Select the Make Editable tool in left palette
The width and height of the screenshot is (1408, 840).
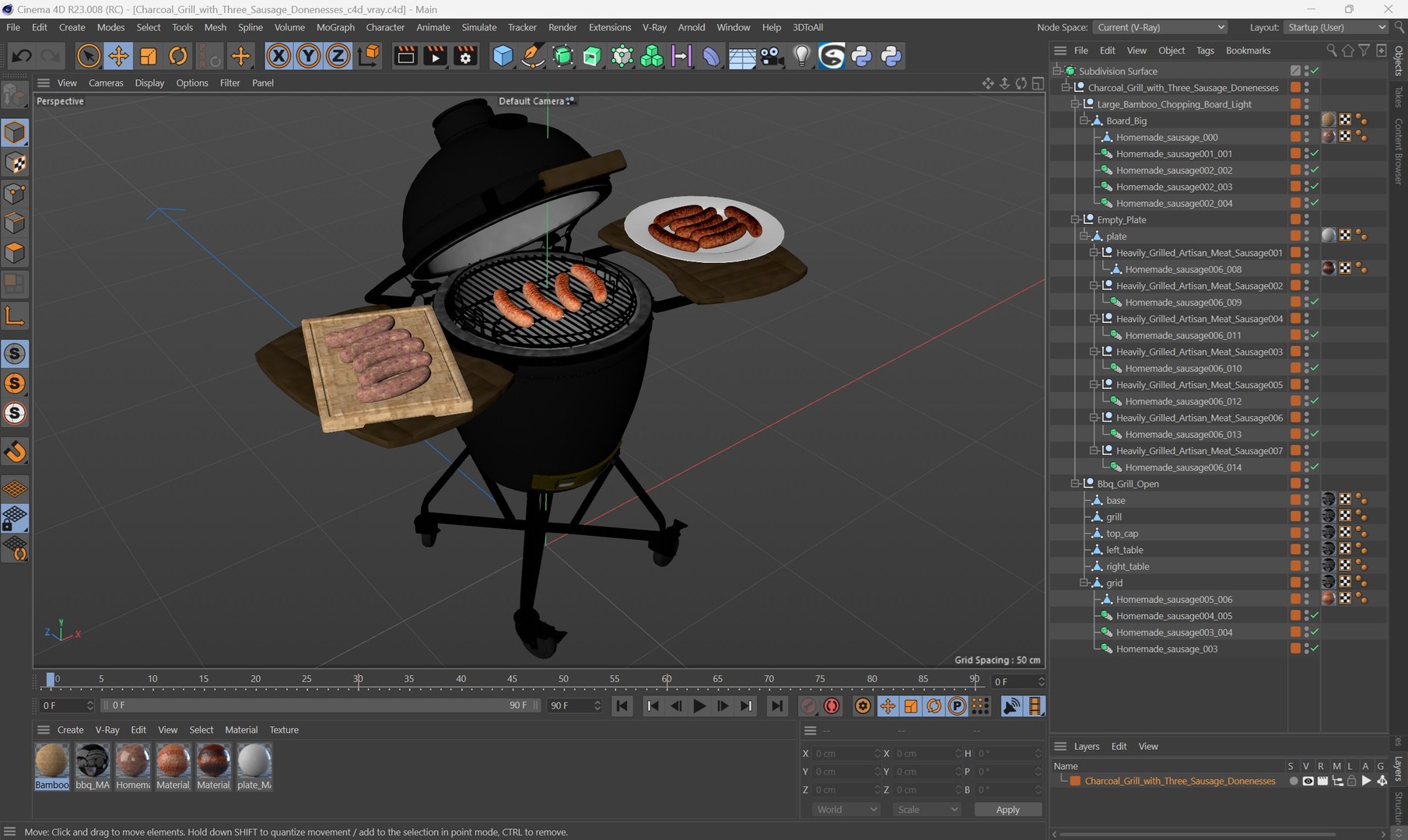(15, 97)
